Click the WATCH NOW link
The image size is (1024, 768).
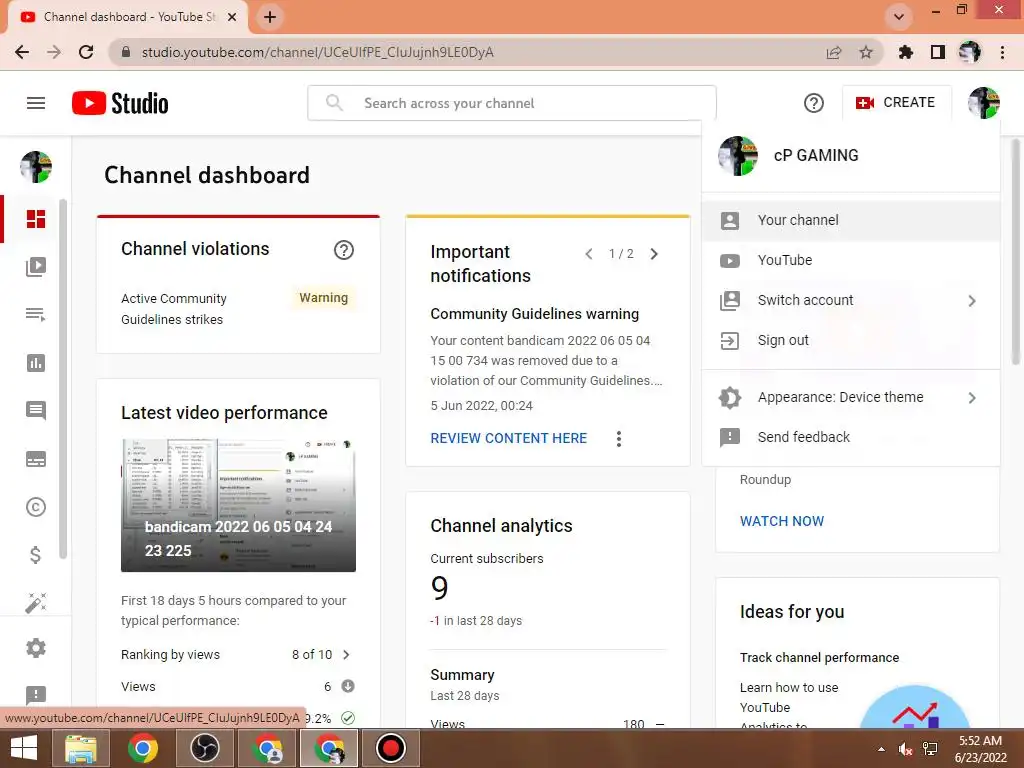tap(782, 521)
